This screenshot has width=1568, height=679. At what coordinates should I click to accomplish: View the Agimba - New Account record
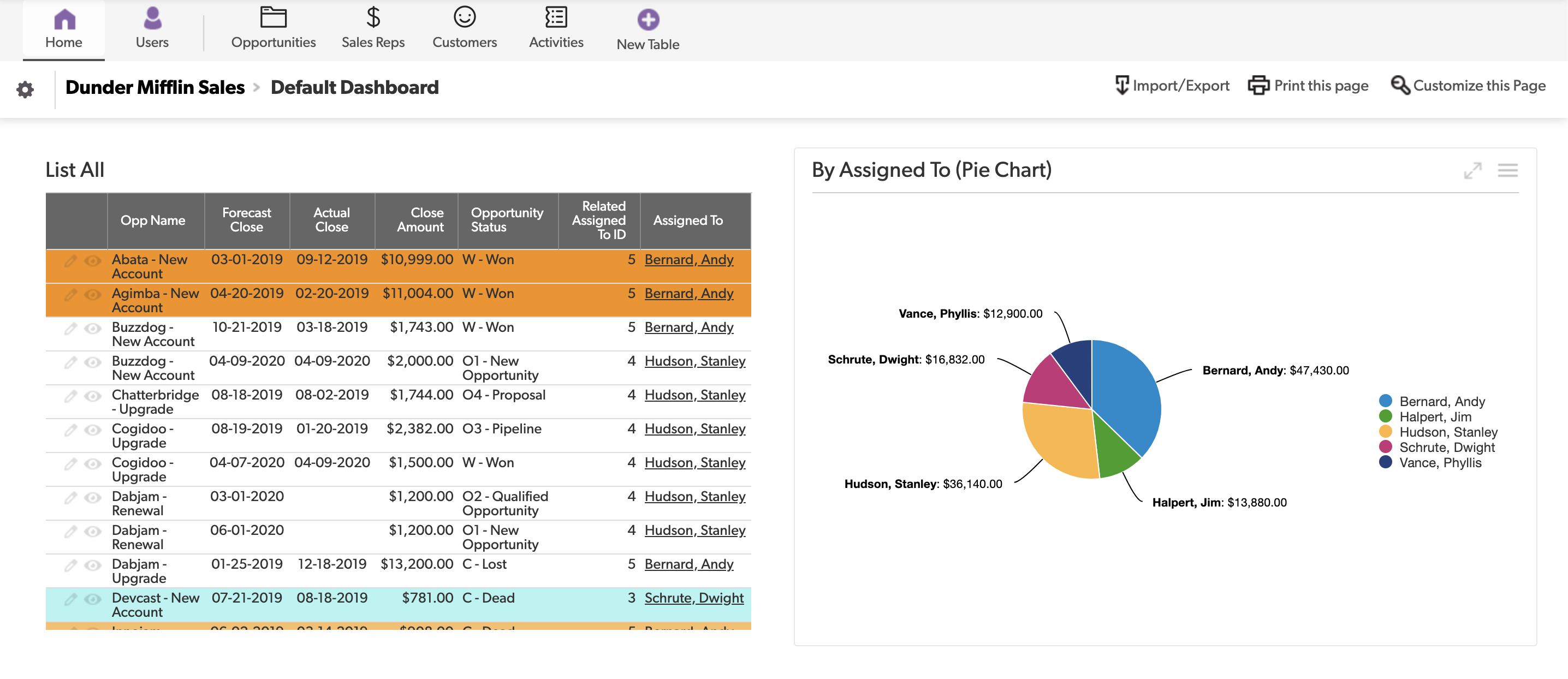pos(92,295)
